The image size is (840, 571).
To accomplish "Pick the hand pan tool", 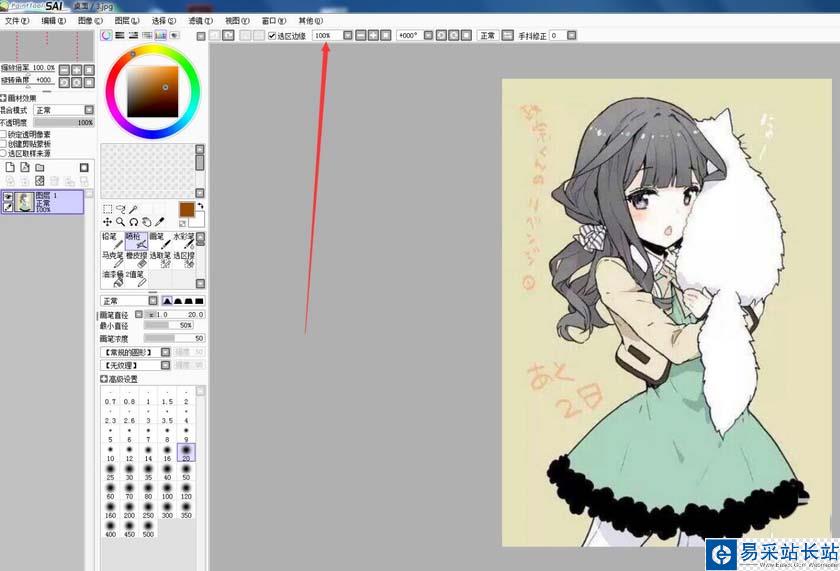I will pos(146,222).
